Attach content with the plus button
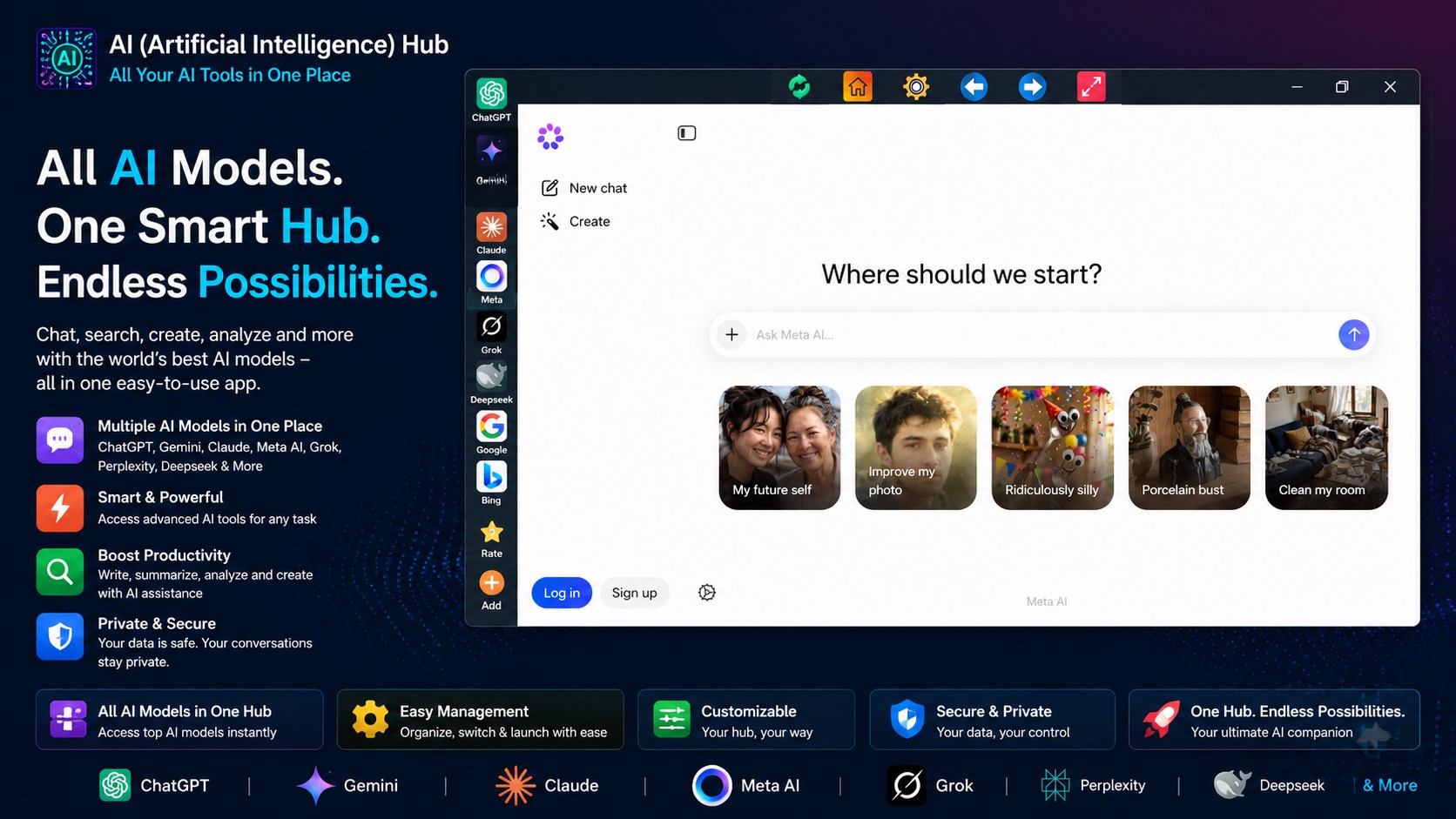1456x819 pixels. (x=731, y=334)
